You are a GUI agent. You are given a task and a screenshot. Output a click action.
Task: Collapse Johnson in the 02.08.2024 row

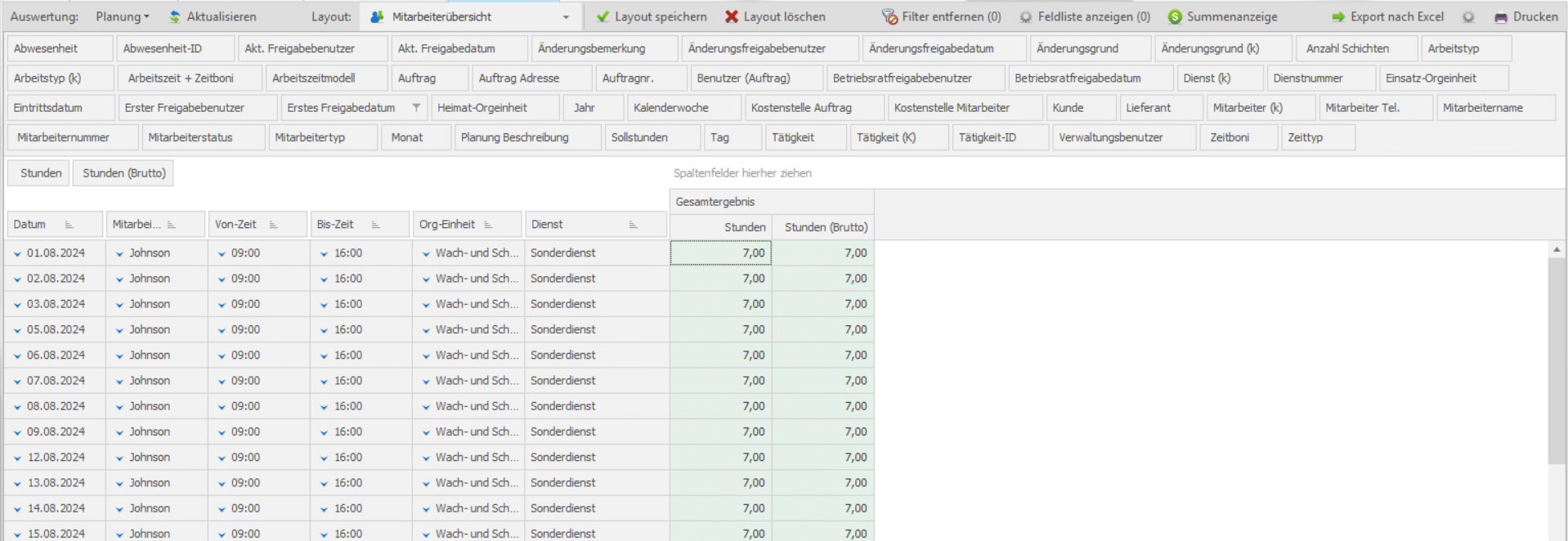119,279
